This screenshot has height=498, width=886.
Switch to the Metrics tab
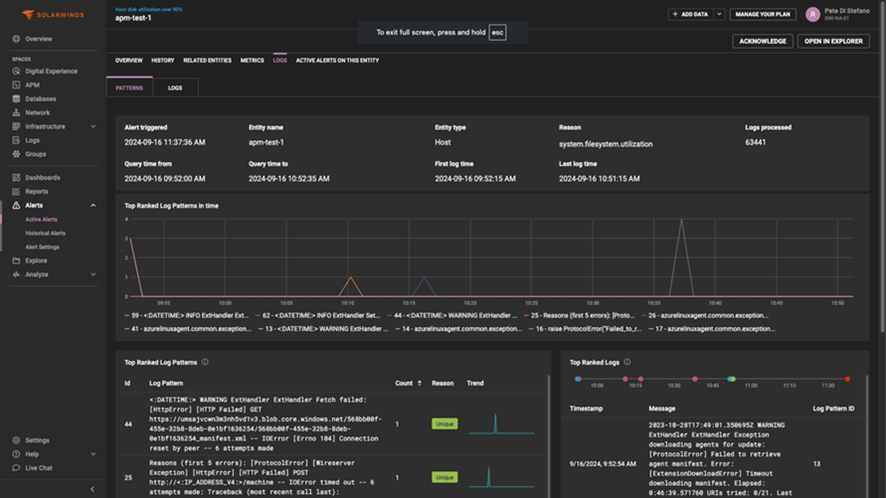(x=252, y=60)
